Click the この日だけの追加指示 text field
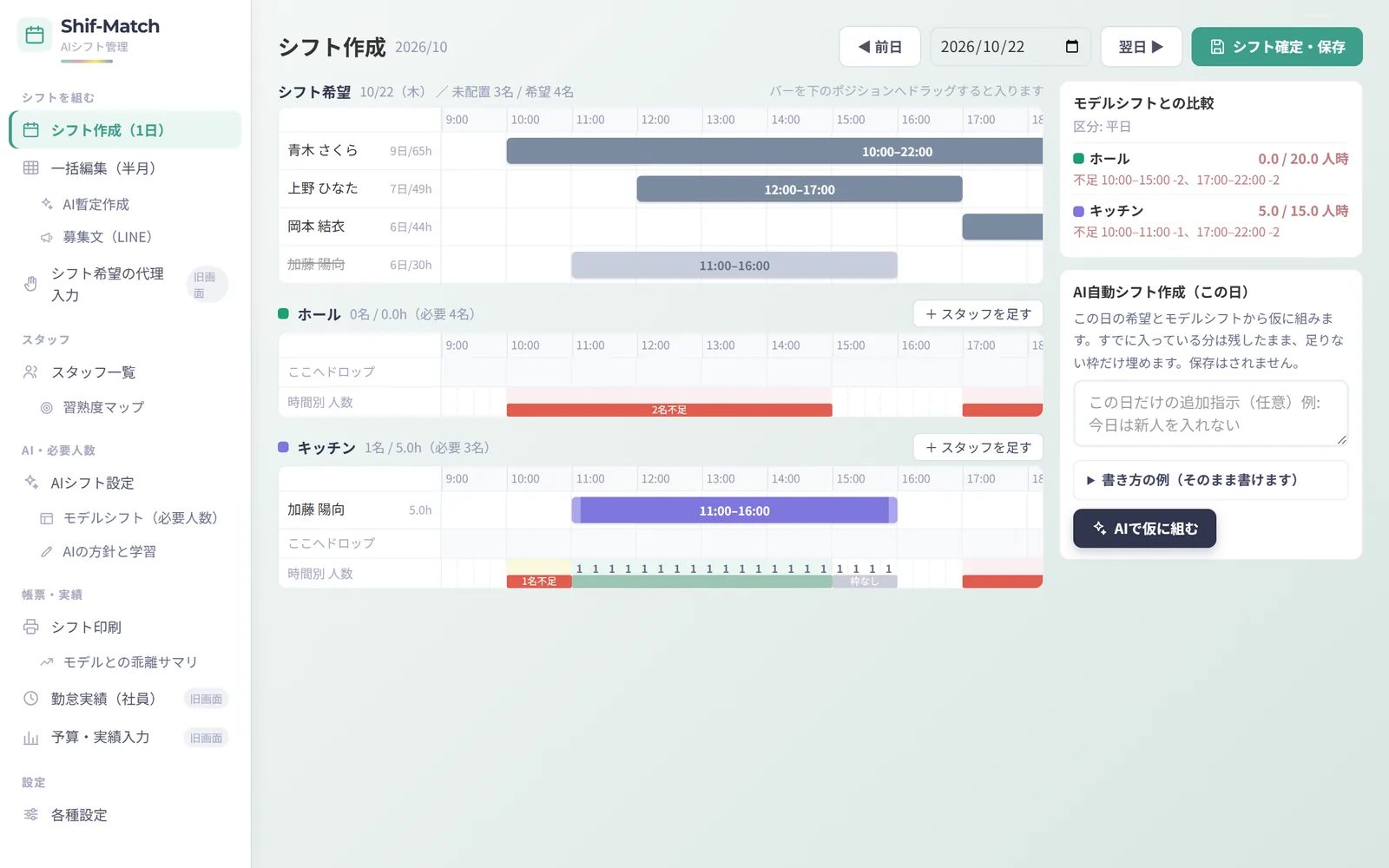The image size is (1389, 868). pos(1210,413)
